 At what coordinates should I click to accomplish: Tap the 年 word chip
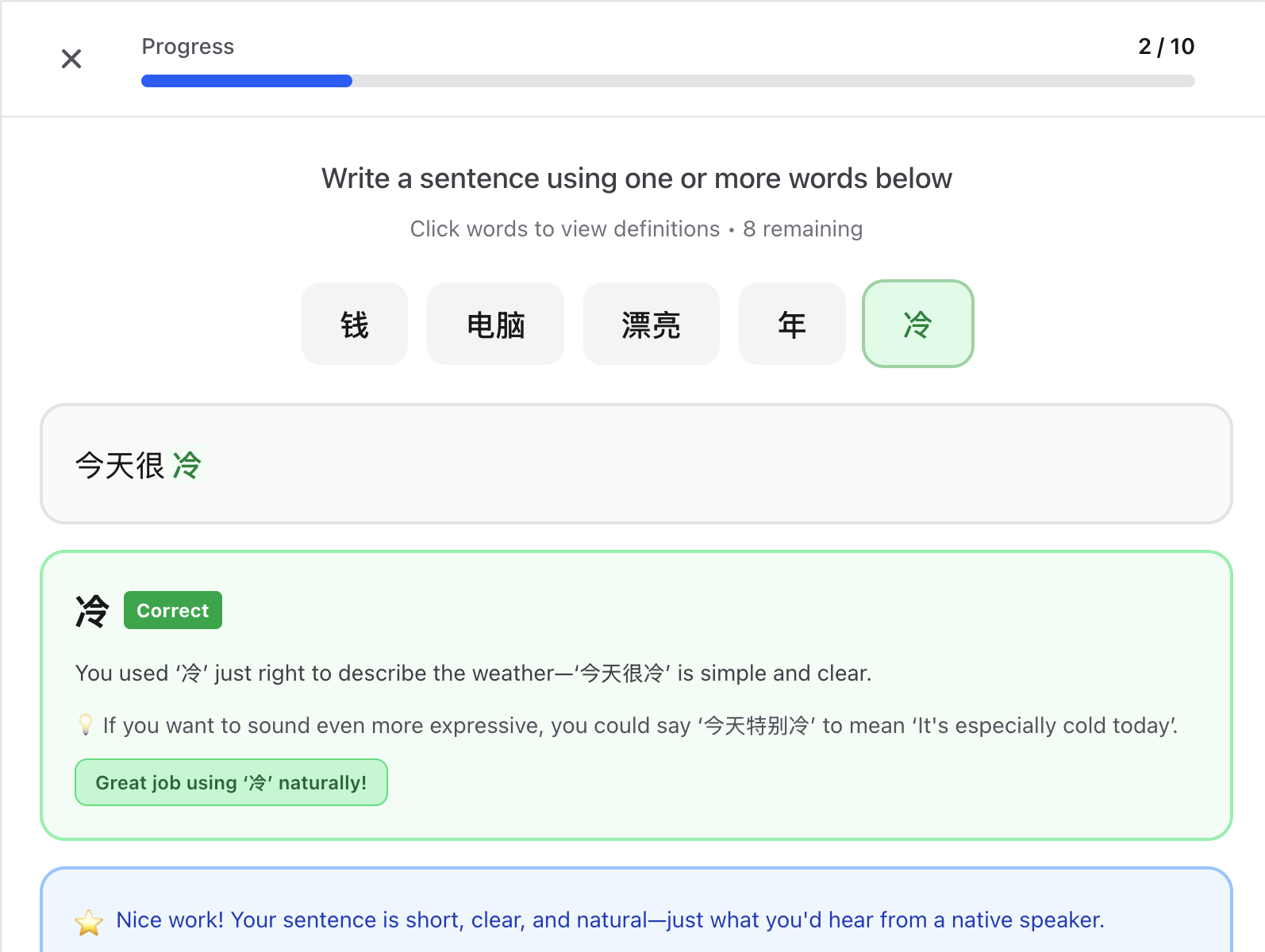[791, 324]
